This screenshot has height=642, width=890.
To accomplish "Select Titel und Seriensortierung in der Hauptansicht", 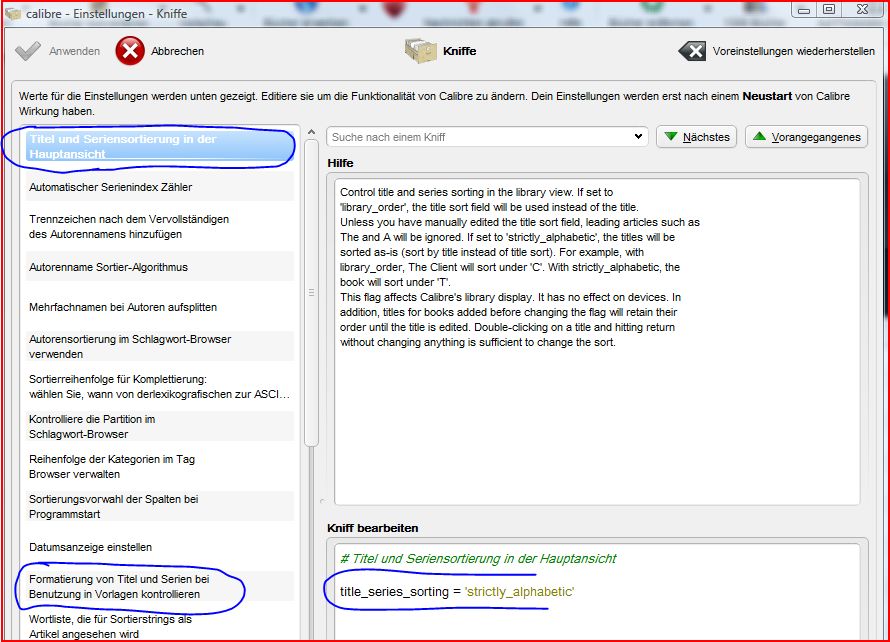I will point(160,146).
